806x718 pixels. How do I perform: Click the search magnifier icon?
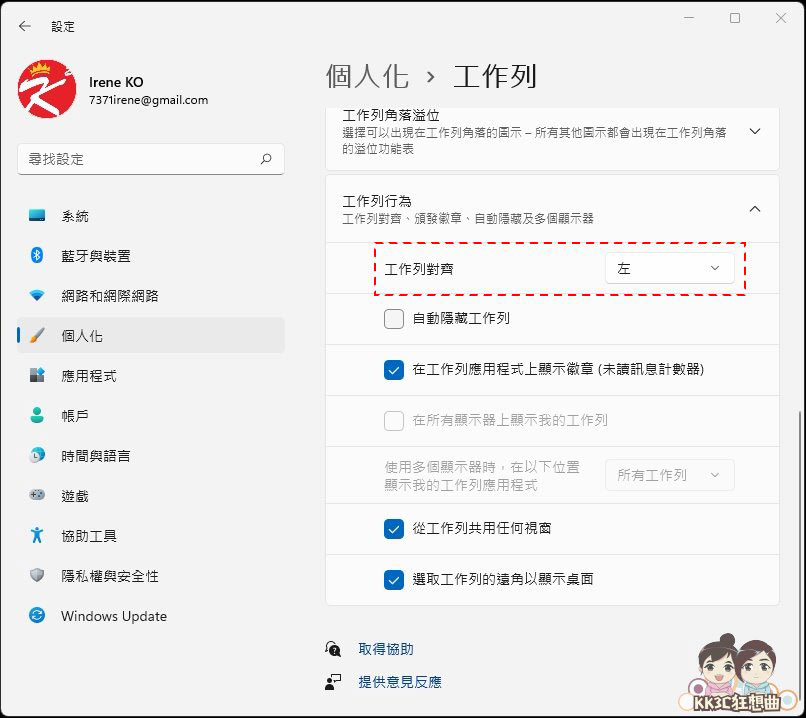tap(266, 159)
